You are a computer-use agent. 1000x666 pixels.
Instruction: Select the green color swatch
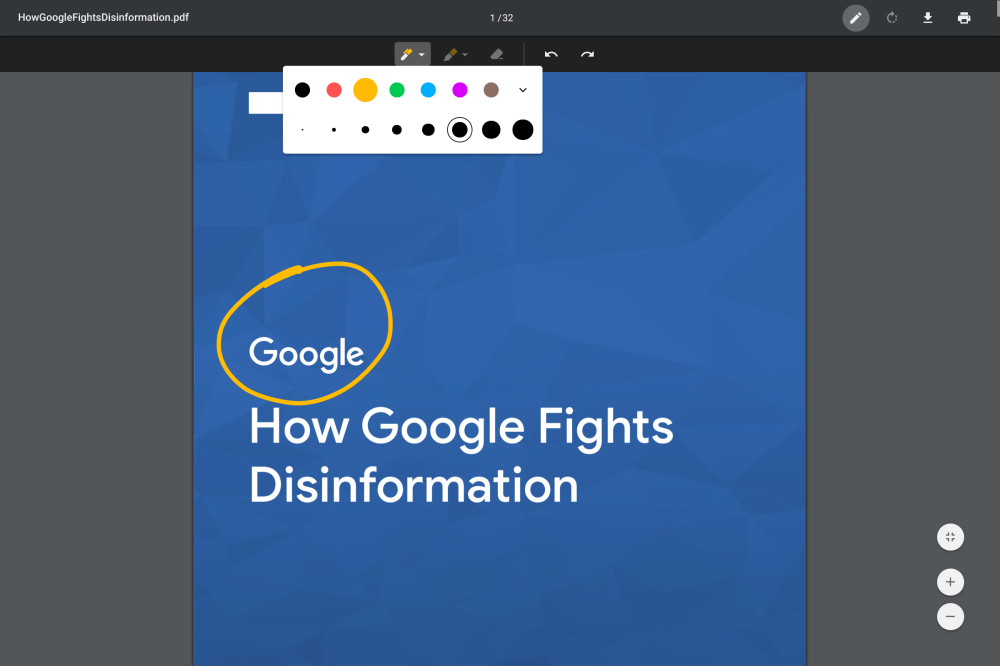[397, 90]
